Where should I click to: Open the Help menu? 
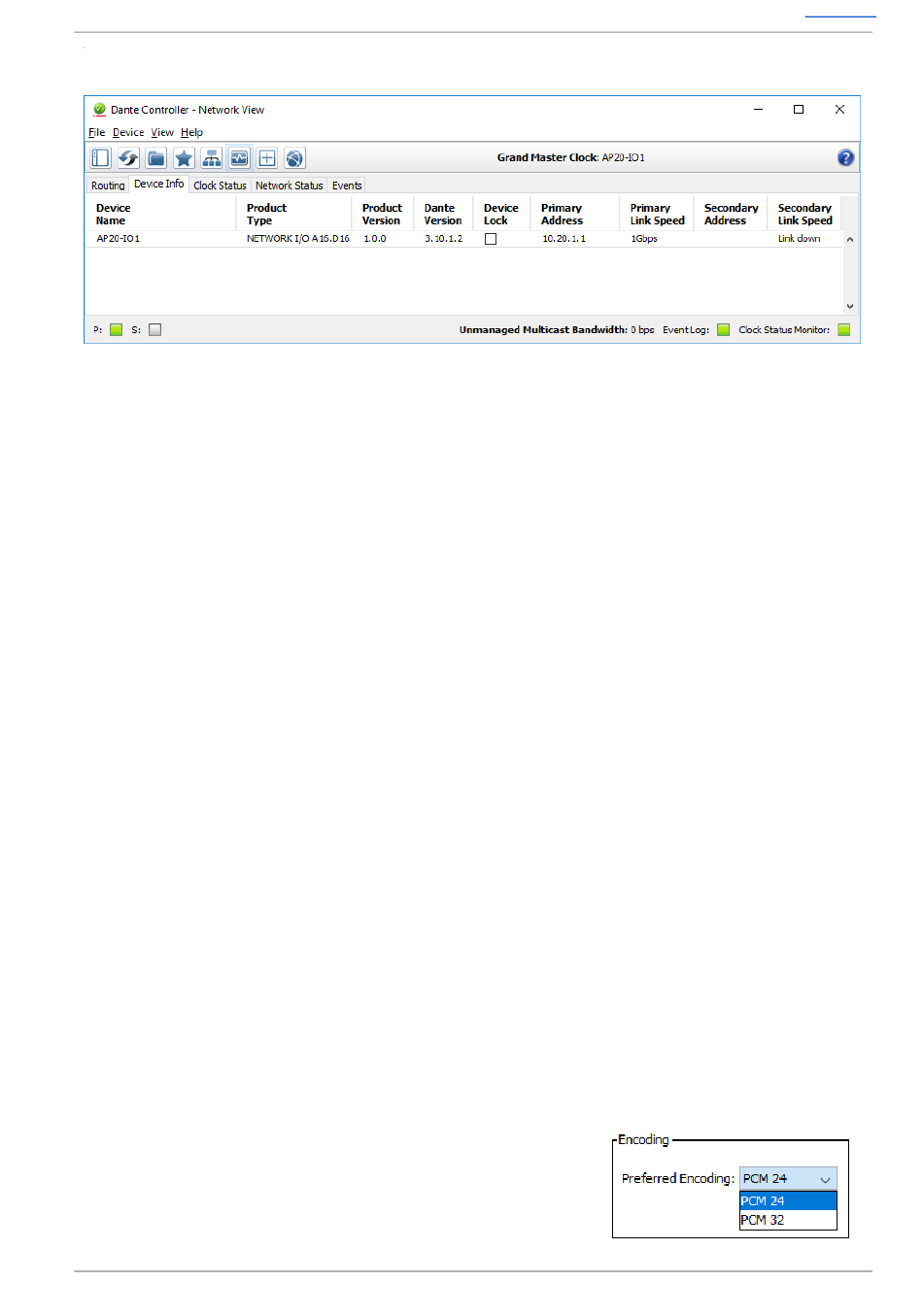(191, 132)
